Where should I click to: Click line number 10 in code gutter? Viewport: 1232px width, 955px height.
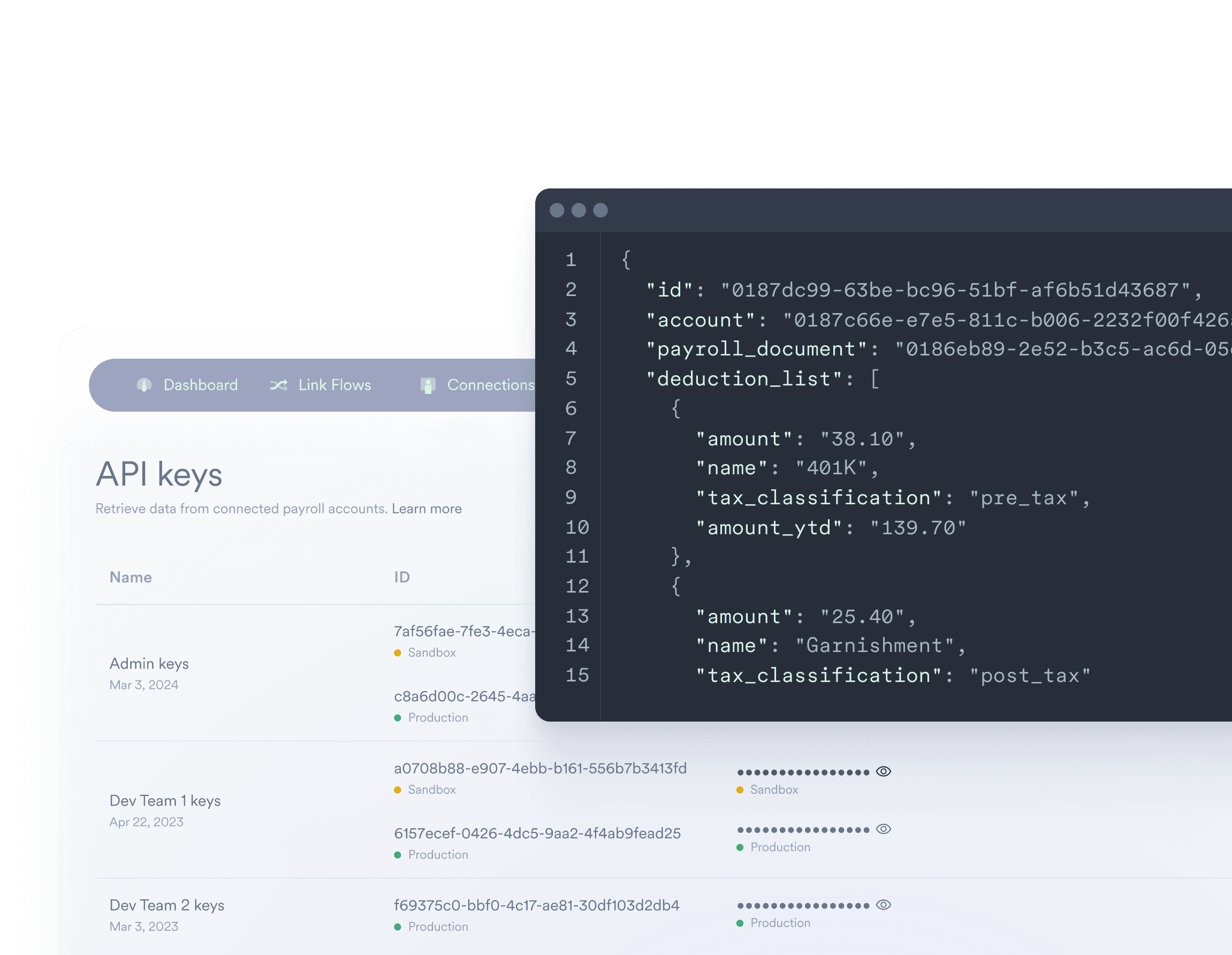pyautogui.click(x=577, y=527)
